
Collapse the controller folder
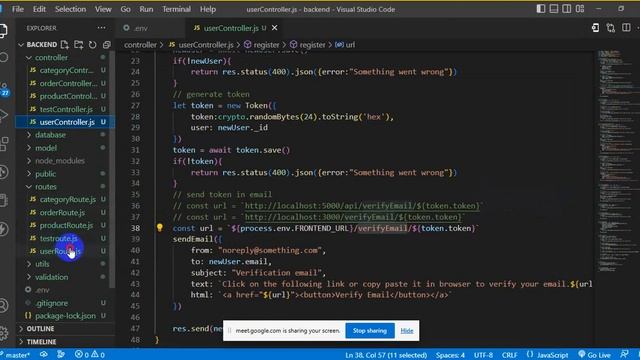pos(51,58)
